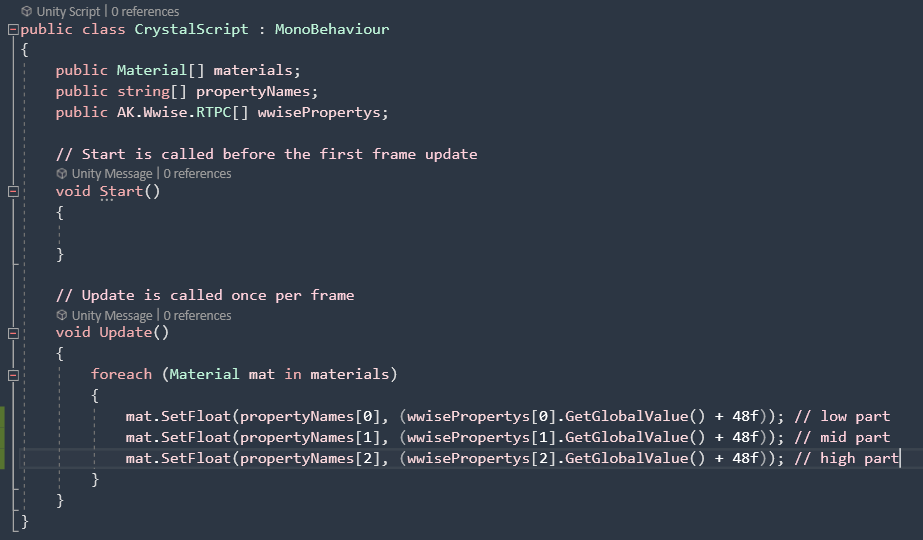Collapse the Update method block
The height and width of the screenshot is (540, 923).
13,333
